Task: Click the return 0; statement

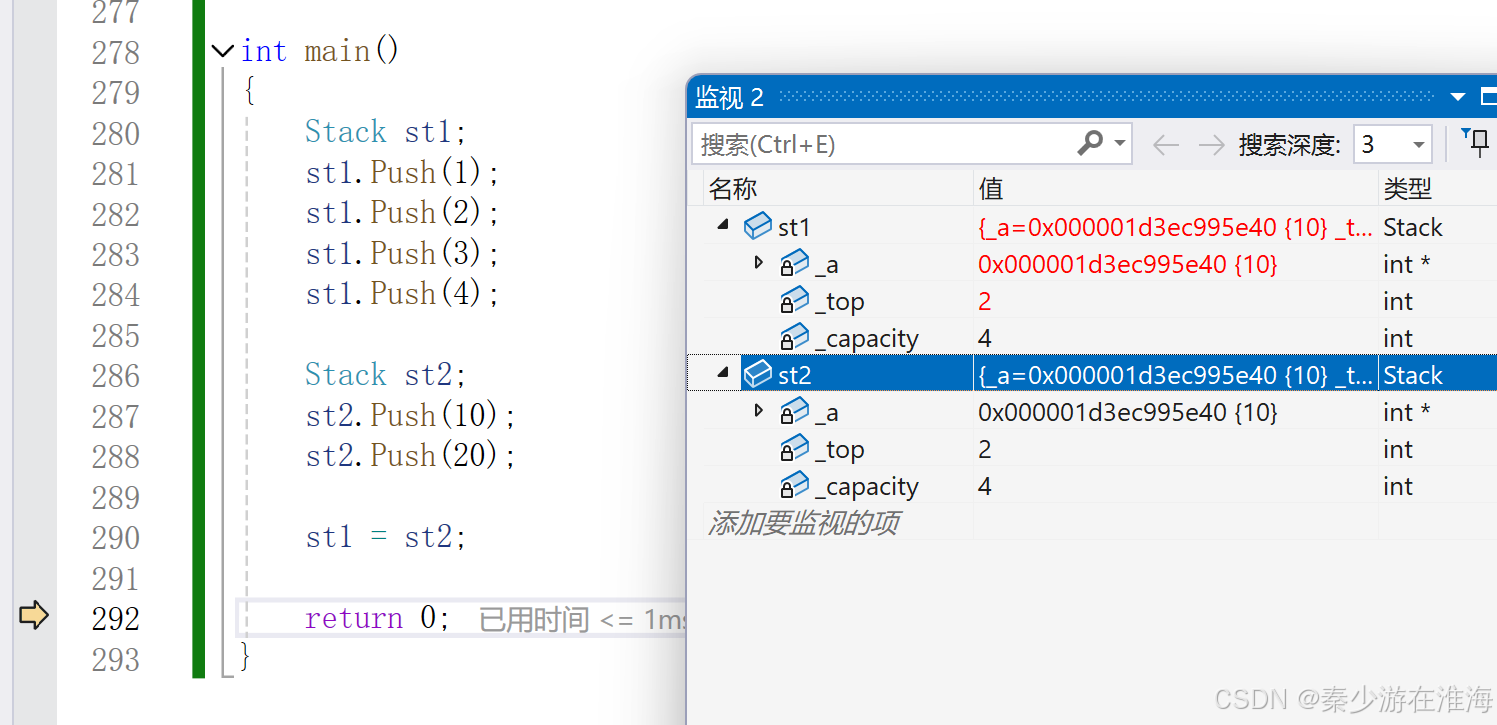Action: tap(378, 618)
